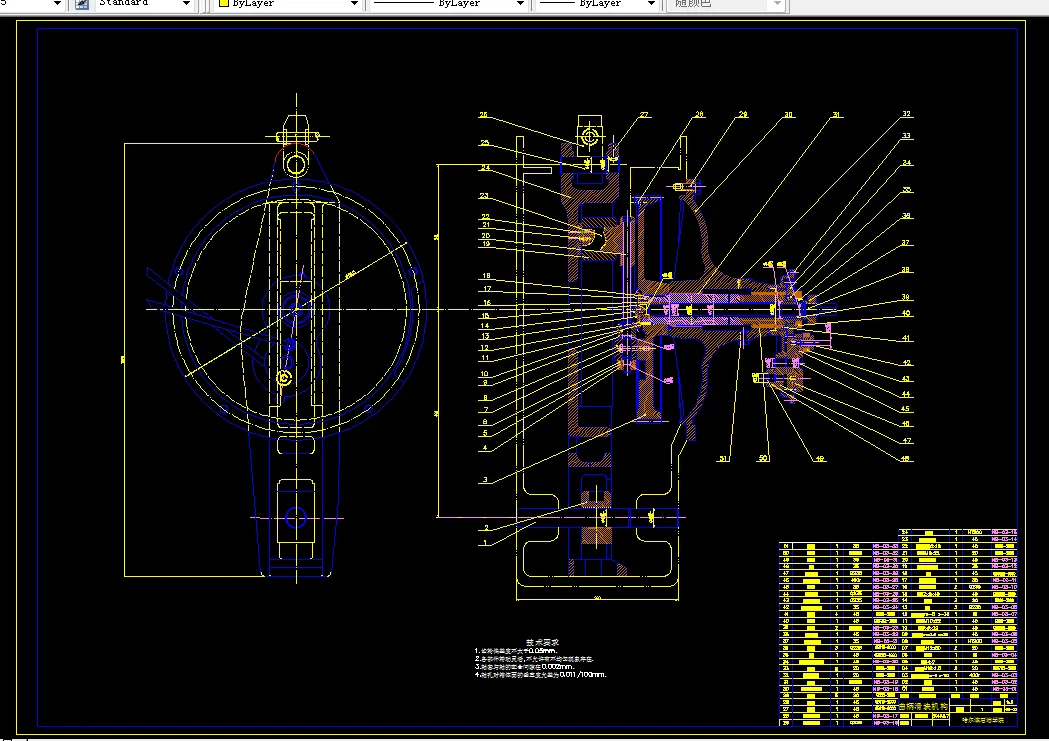The width and height of the screenshot is (1049, 741).
Task: Select the 技术要求 heading text
Action: tap(542, 642)
